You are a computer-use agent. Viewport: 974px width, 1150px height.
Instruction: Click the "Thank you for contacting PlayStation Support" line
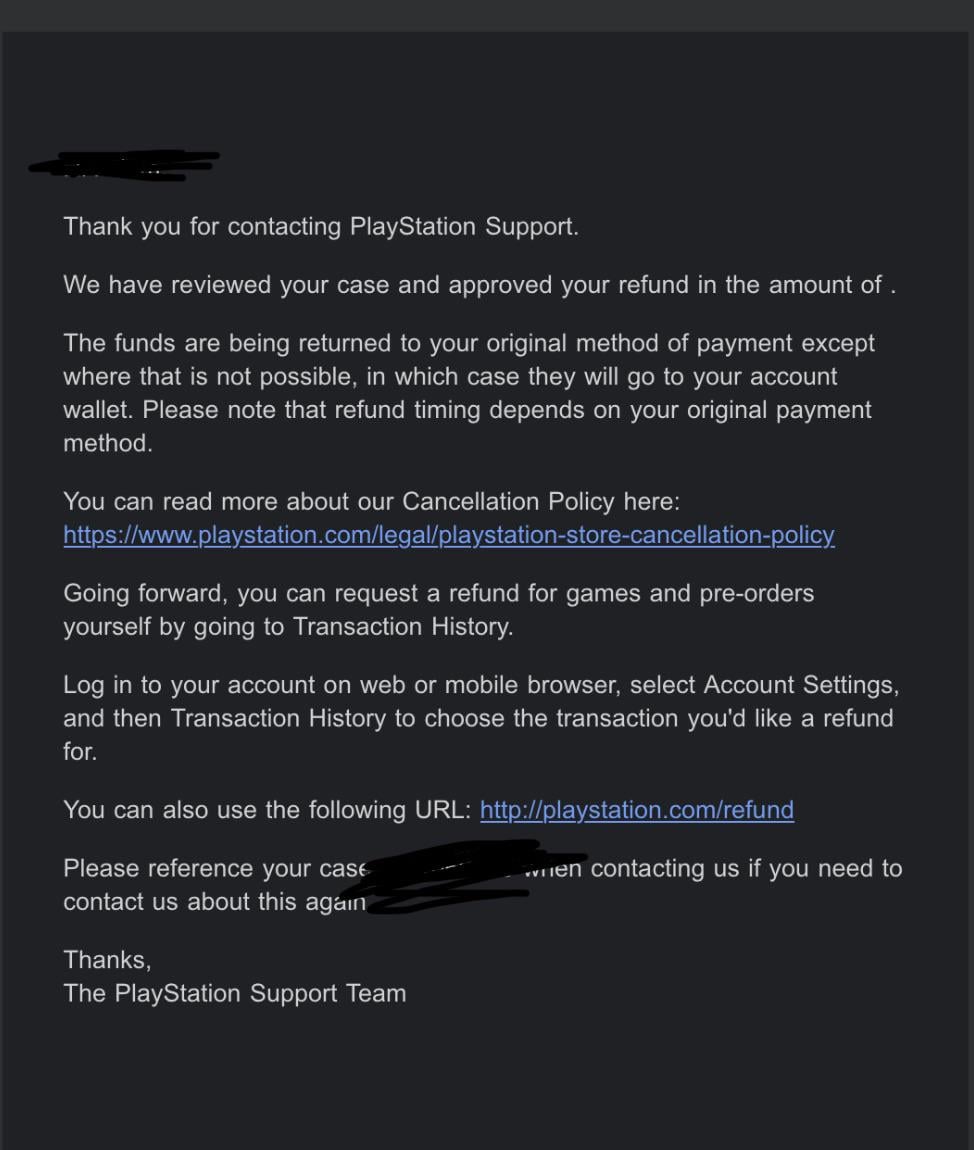coord(321,226)
